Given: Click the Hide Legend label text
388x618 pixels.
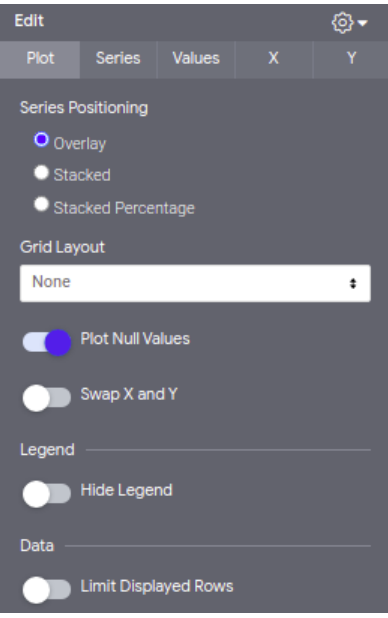Looking at the screenshot, I should (126, 490).
